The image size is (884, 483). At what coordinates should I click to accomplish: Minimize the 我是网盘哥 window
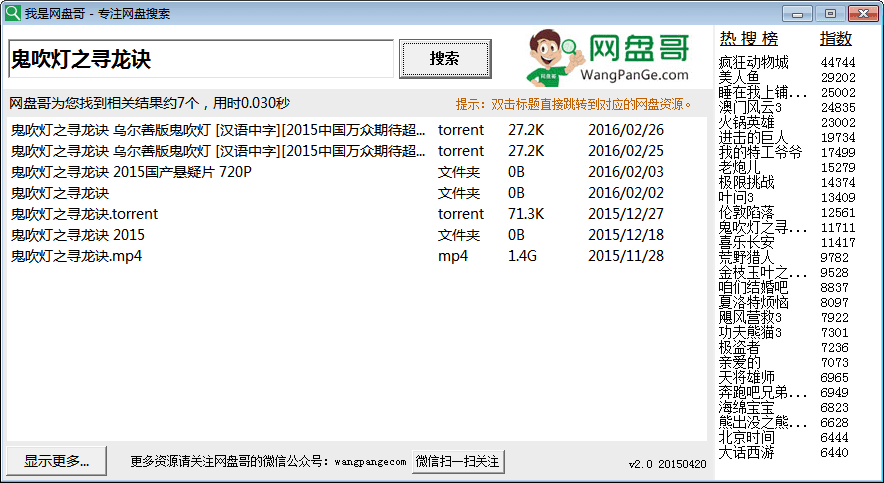pyautogui.click(x=797, y=14)
